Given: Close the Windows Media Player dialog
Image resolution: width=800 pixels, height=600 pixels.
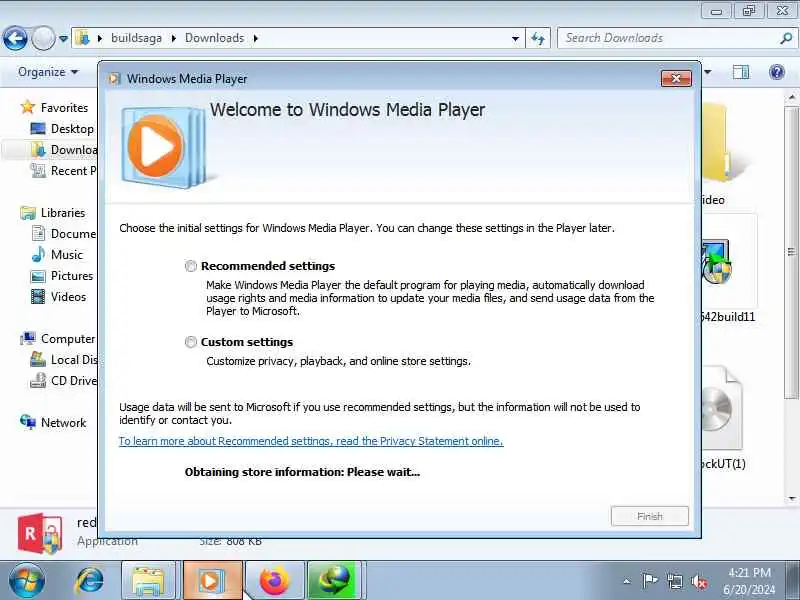Looking at the screenshot, I should pos(676,78).
